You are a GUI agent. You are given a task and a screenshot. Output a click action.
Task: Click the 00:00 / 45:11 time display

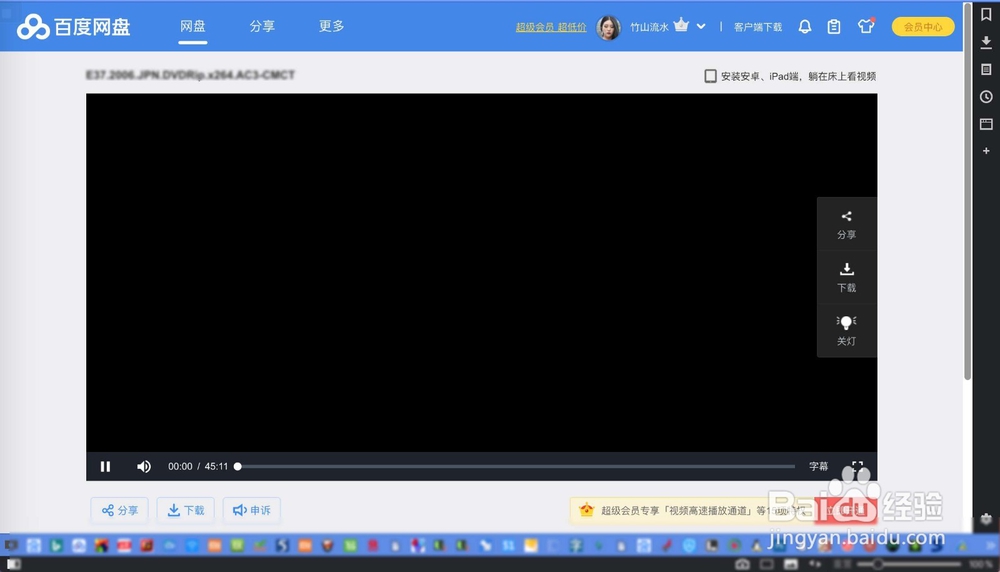[198, 466]
